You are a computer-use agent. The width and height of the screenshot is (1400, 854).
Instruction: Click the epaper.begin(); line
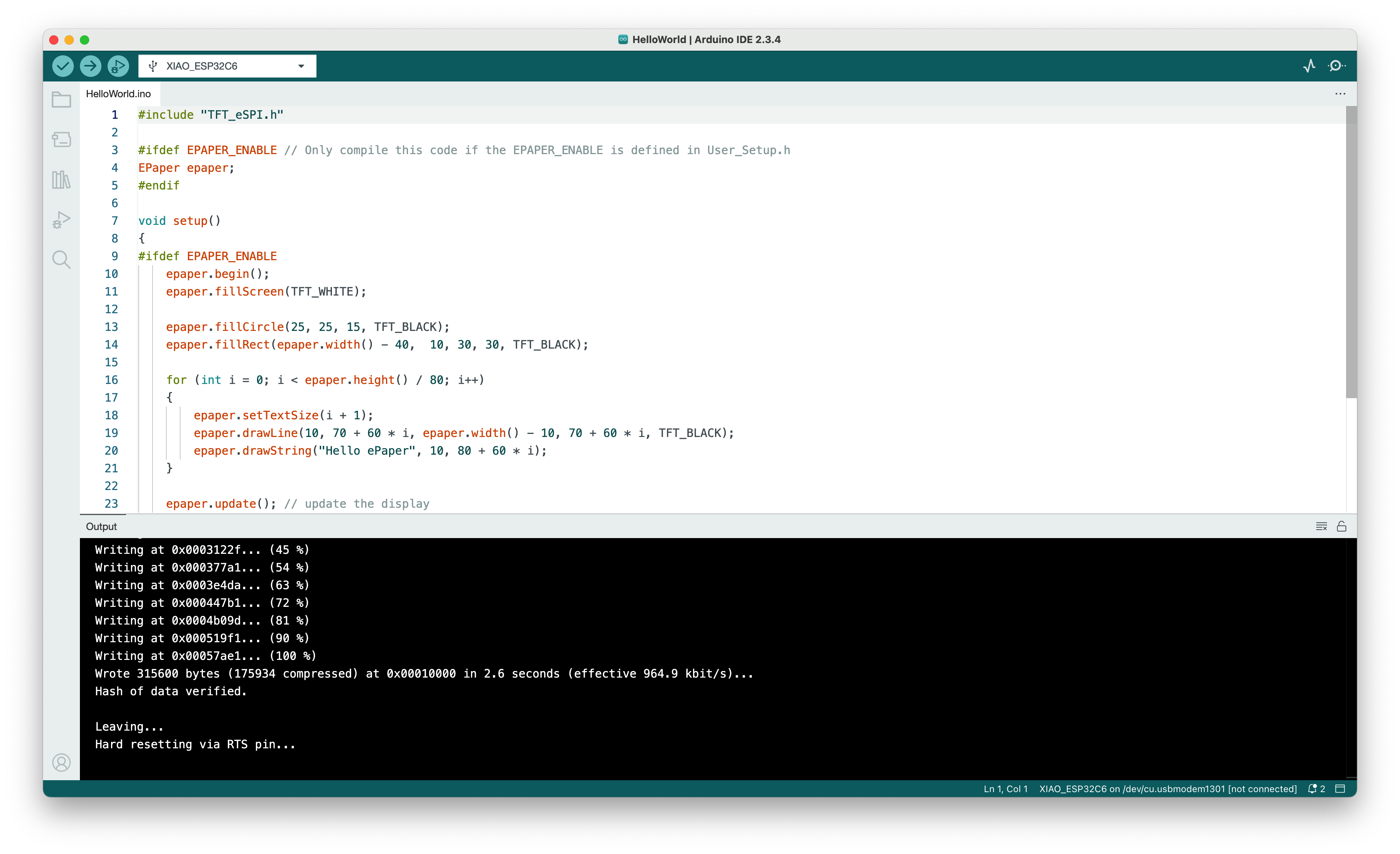(217, 274)
